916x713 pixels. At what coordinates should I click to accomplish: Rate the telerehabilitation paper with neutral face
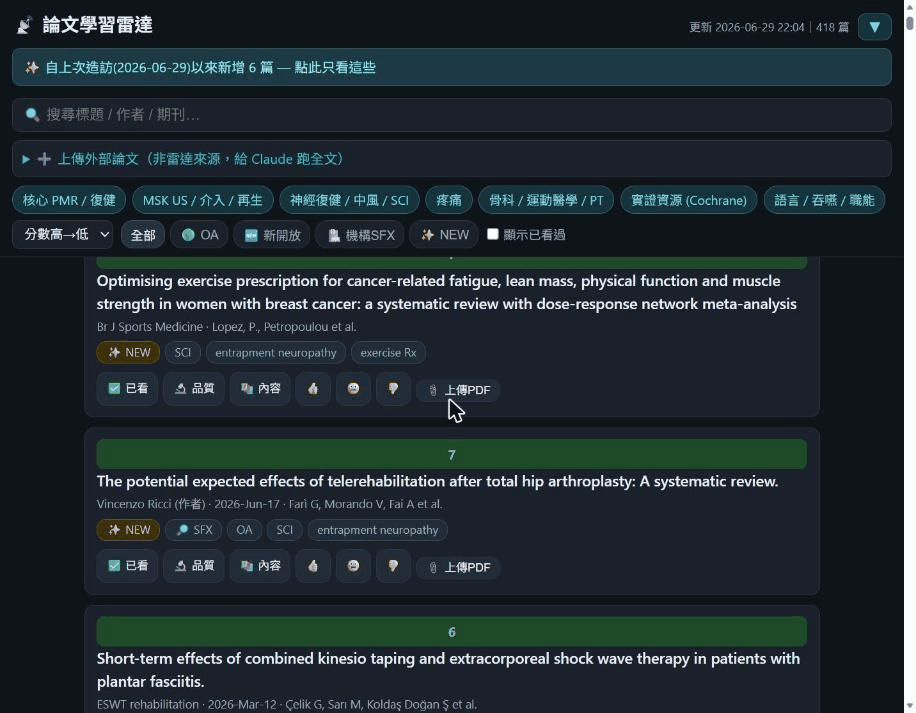click(353, 566)
